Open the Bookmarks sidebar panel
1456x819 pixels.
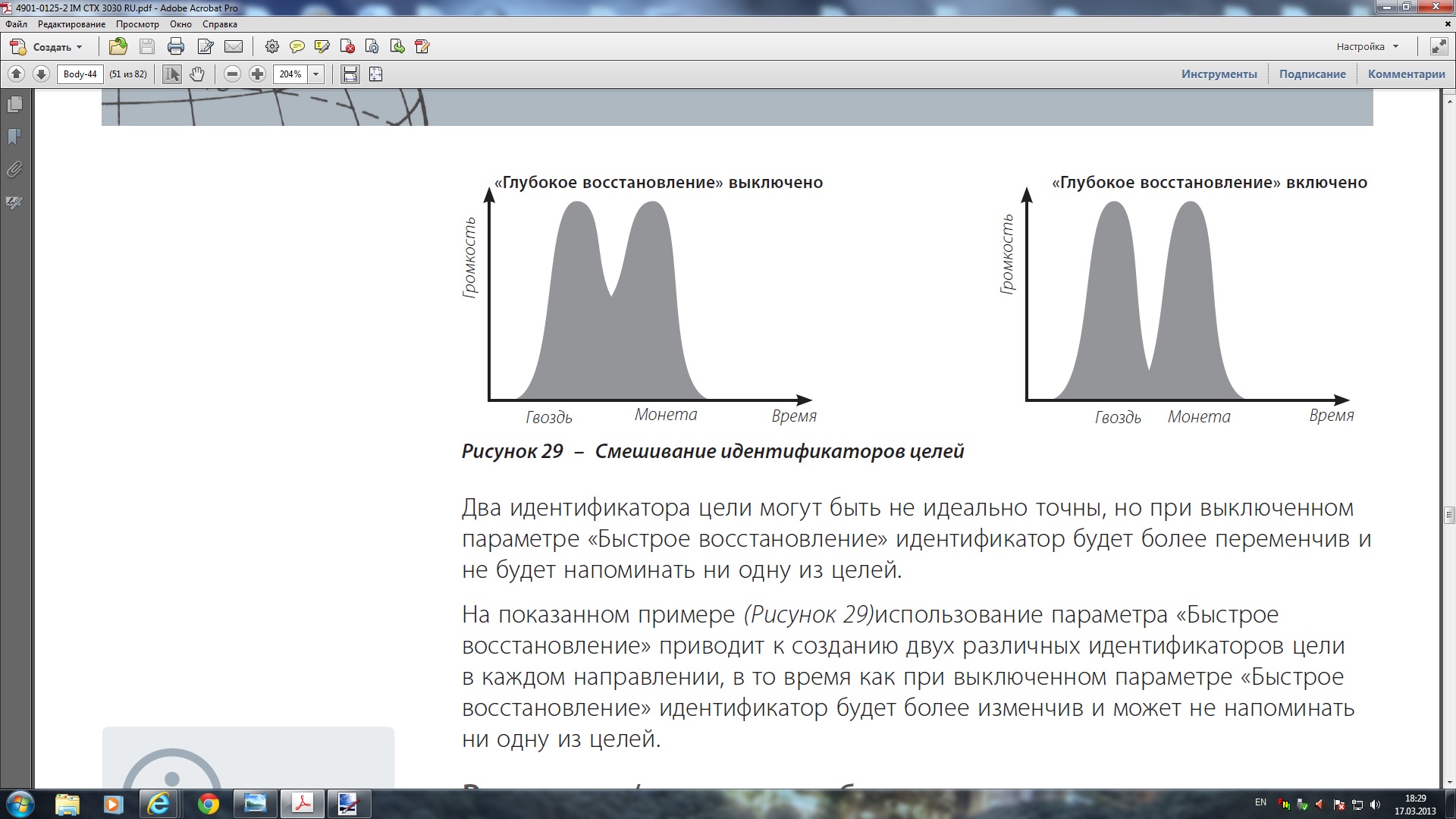(14, 137)
